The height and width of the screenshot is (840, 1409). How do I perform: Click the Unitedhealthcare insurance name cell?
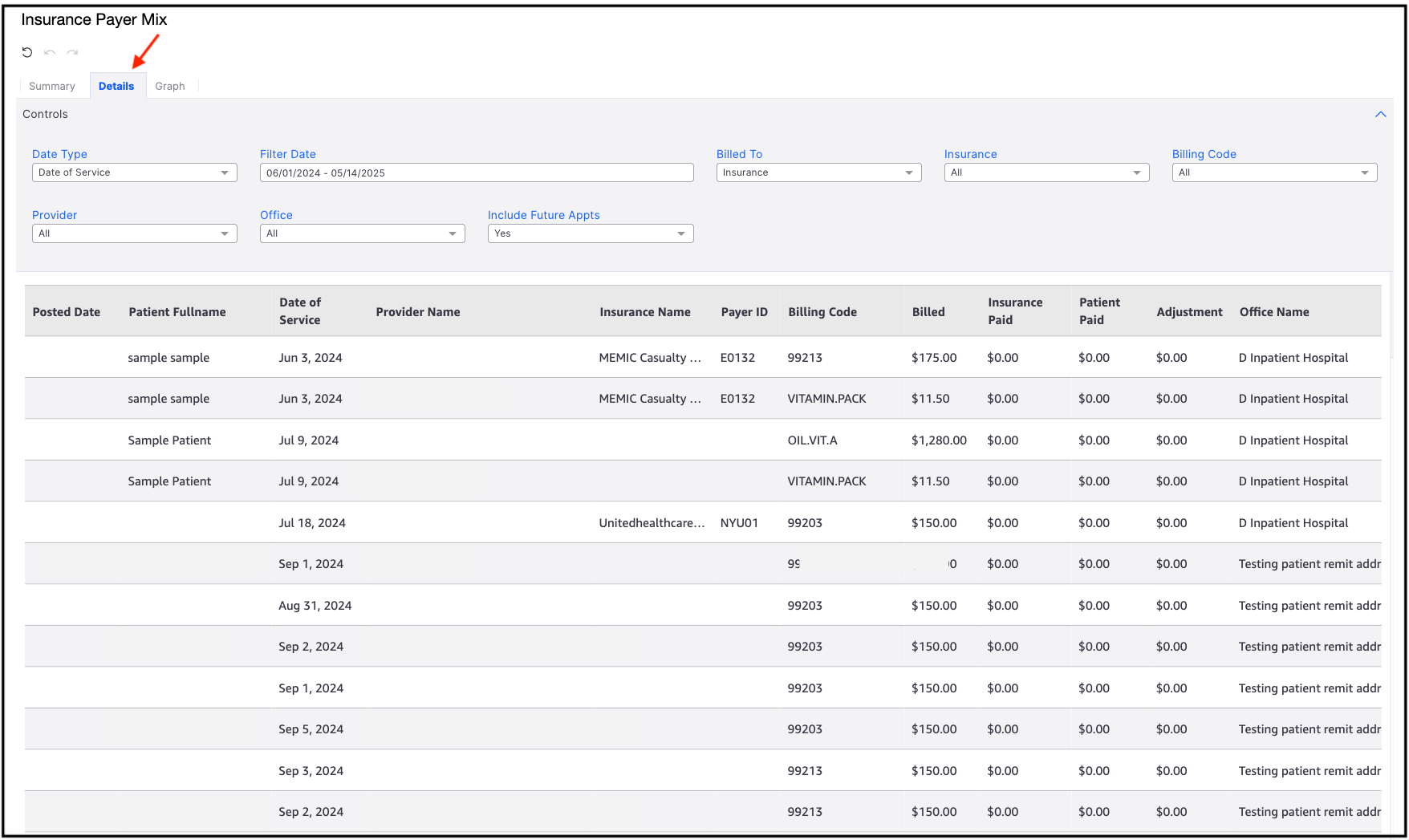coord(652,523)
